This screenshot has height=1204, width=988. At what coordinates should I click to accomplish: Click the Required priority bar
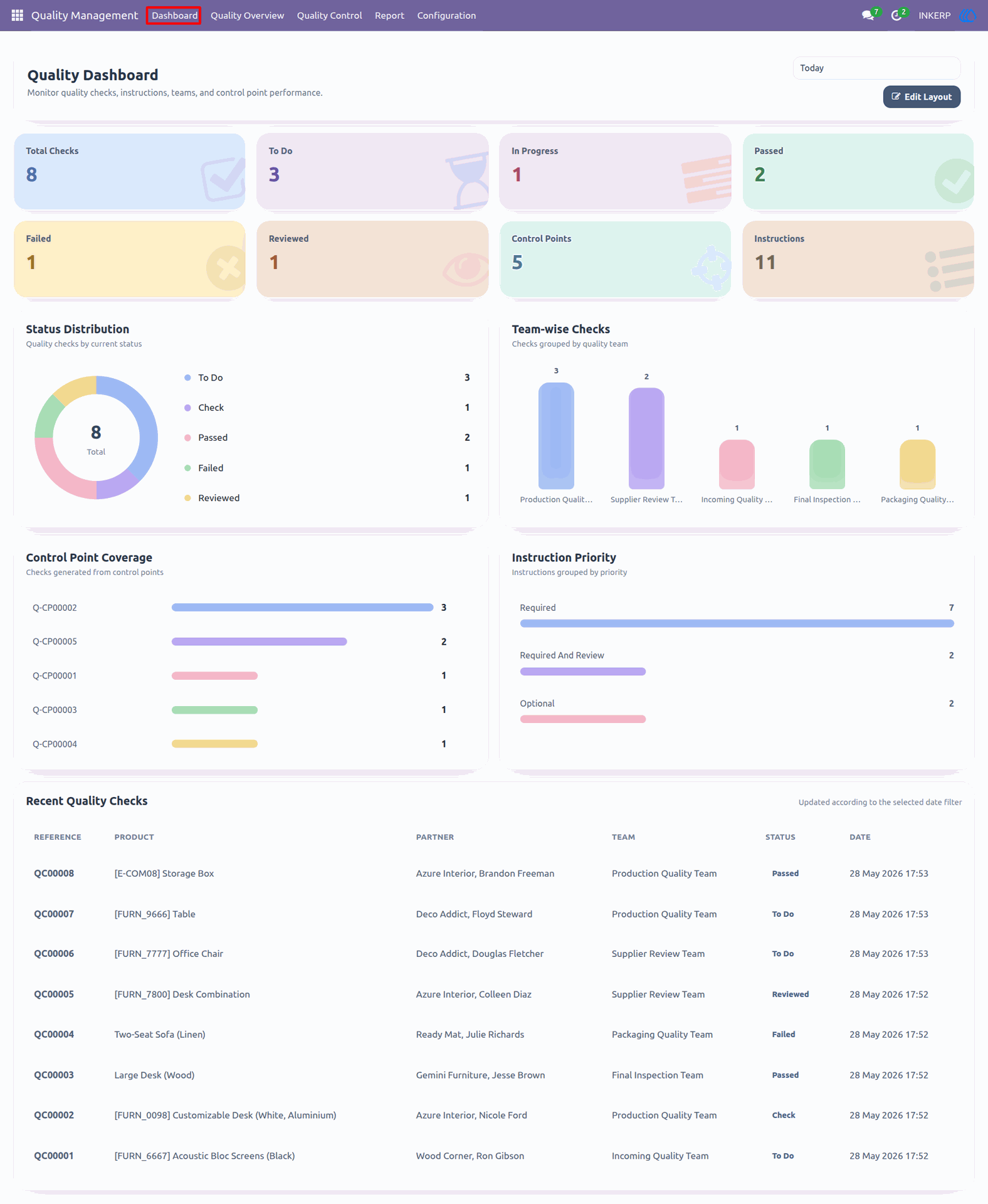(x=737, y=623)
